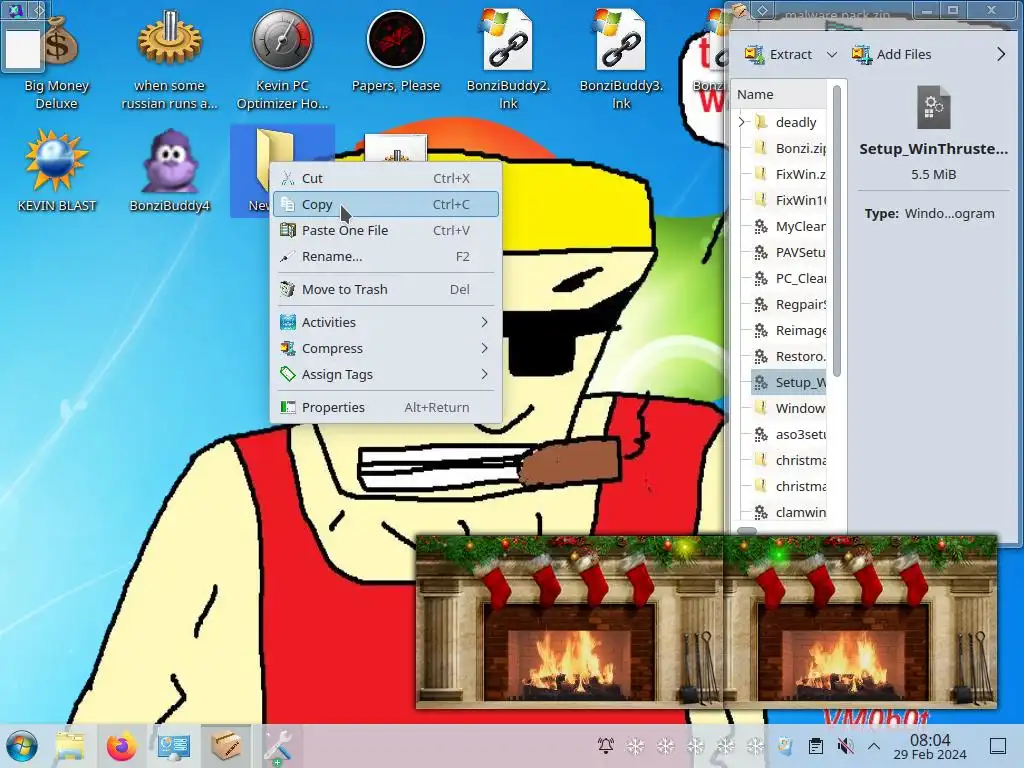Viewport: 1024px width, 768px height.
Task: Launch Firefox from the taskbar
Action: [x=121, y=746]
